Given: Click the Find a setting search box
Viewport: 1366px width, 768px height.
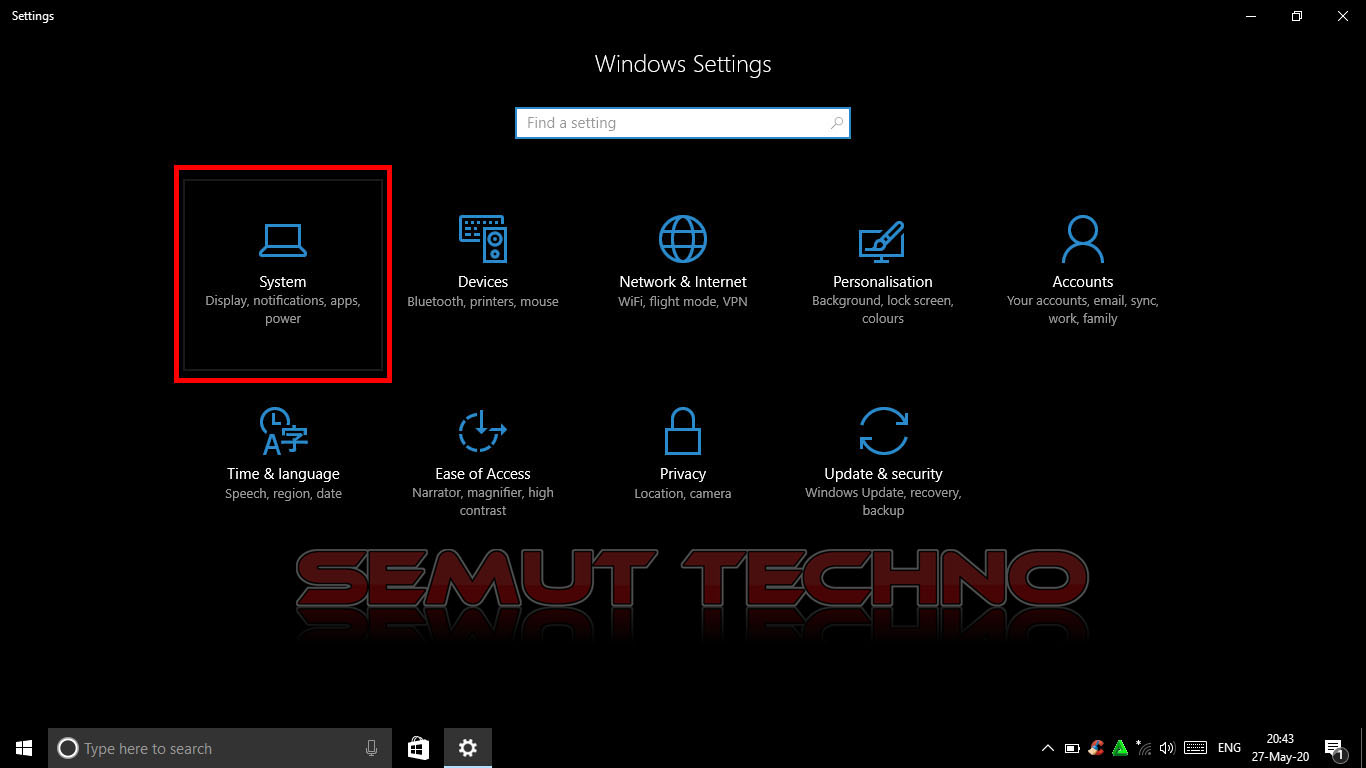Looking at the screenshot, I should pyautogui.click(x=683, y=123).
